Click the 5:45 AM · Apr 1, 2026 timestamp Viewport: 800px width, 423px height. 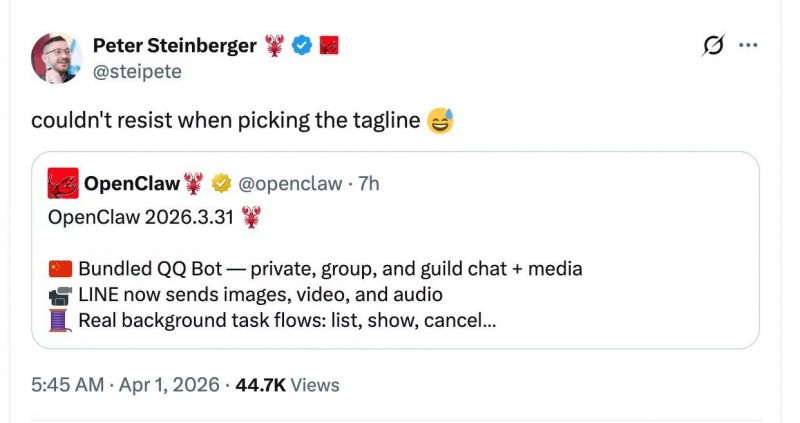123,385
